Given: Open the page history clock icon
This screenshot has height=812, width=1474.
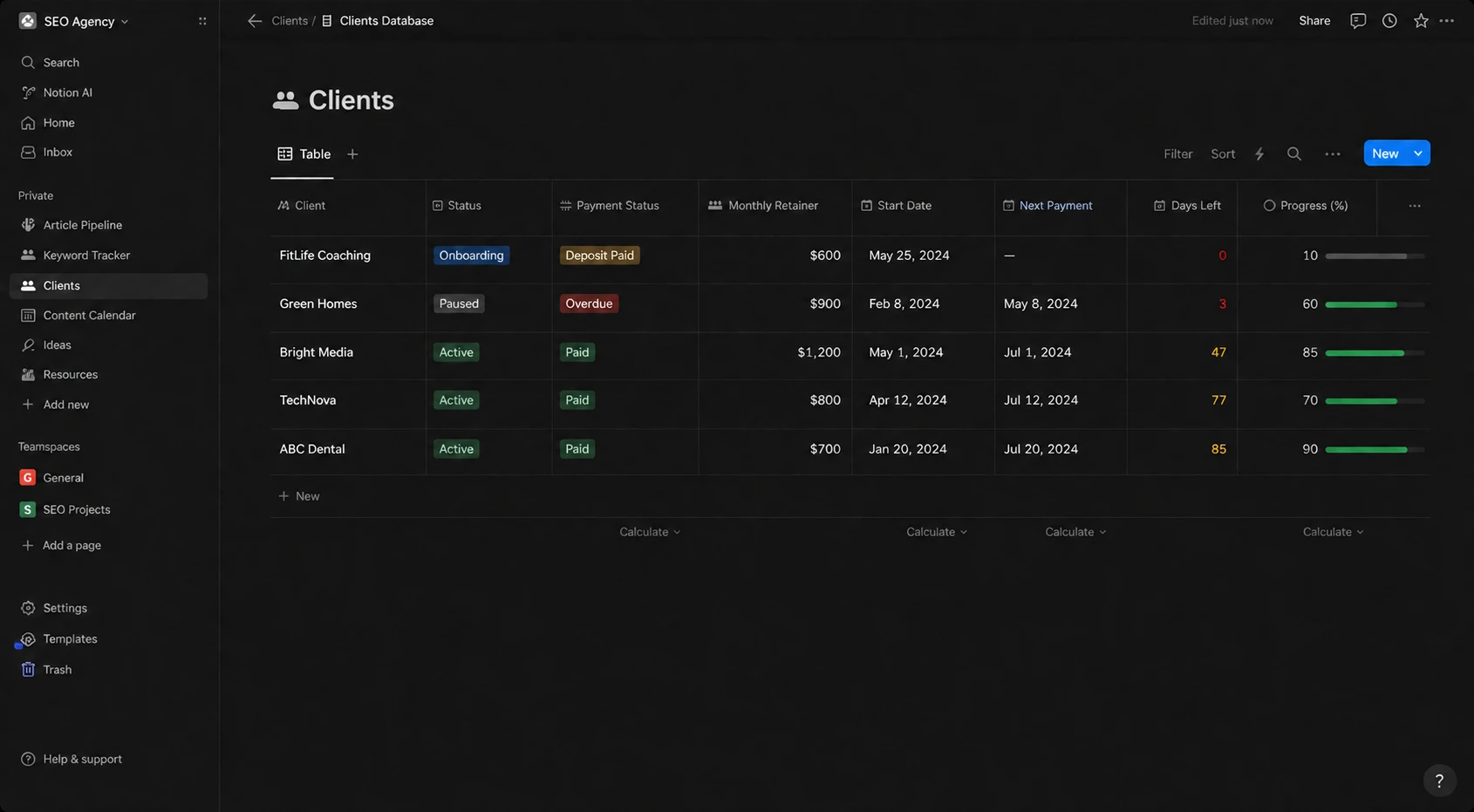Looking at the screenshot, I should [x=1389, y=21].
